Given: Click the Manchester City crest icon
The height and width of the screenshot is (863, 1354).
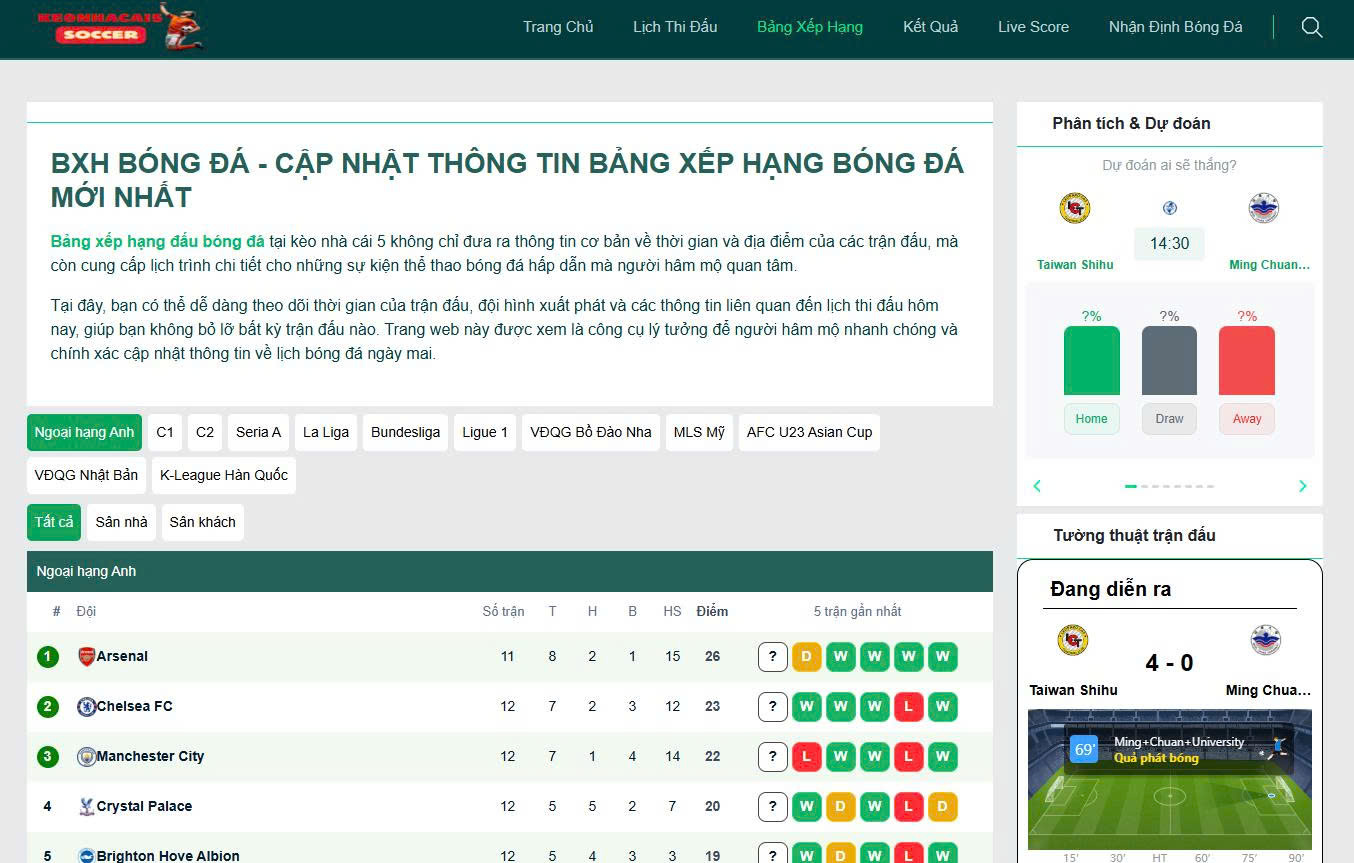Looking at the screenshot, I should pos(86,757).
